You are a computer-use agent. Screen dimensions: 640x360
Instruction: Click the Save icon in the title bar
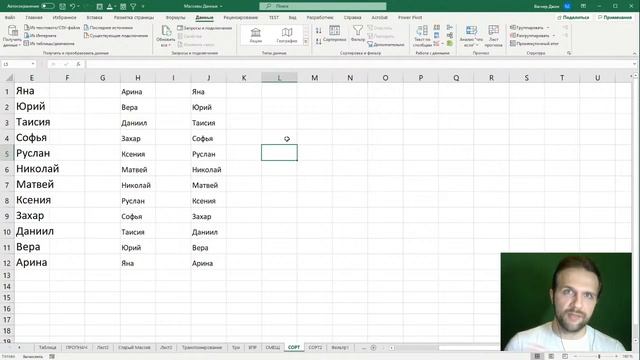point(62,7)
